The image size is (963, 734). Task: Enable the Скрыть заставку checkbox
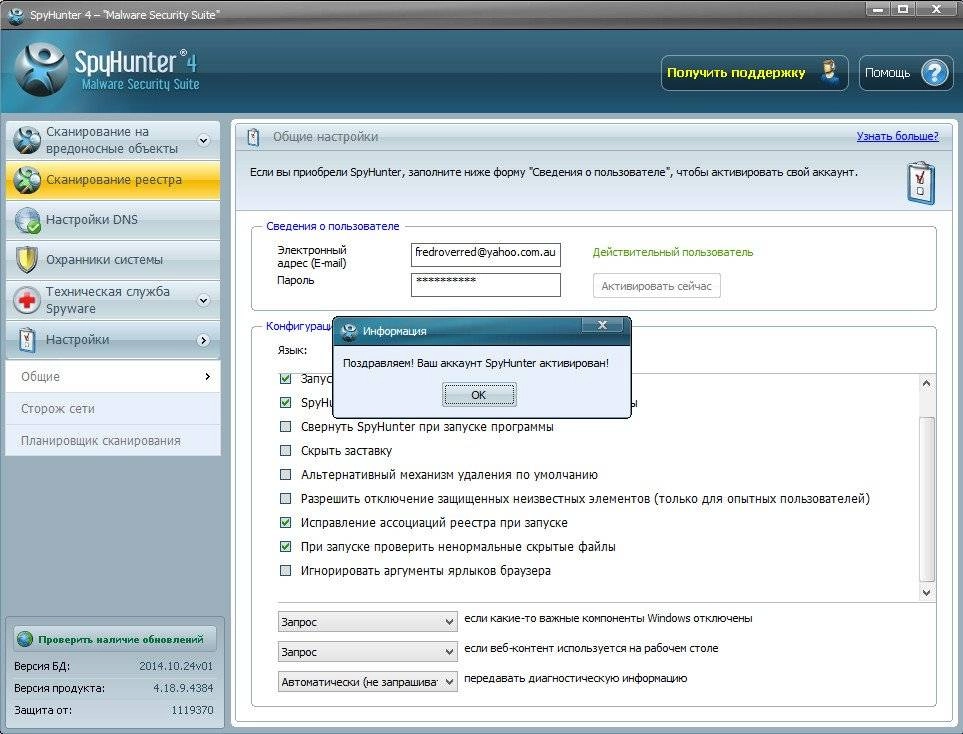point(285,450)
